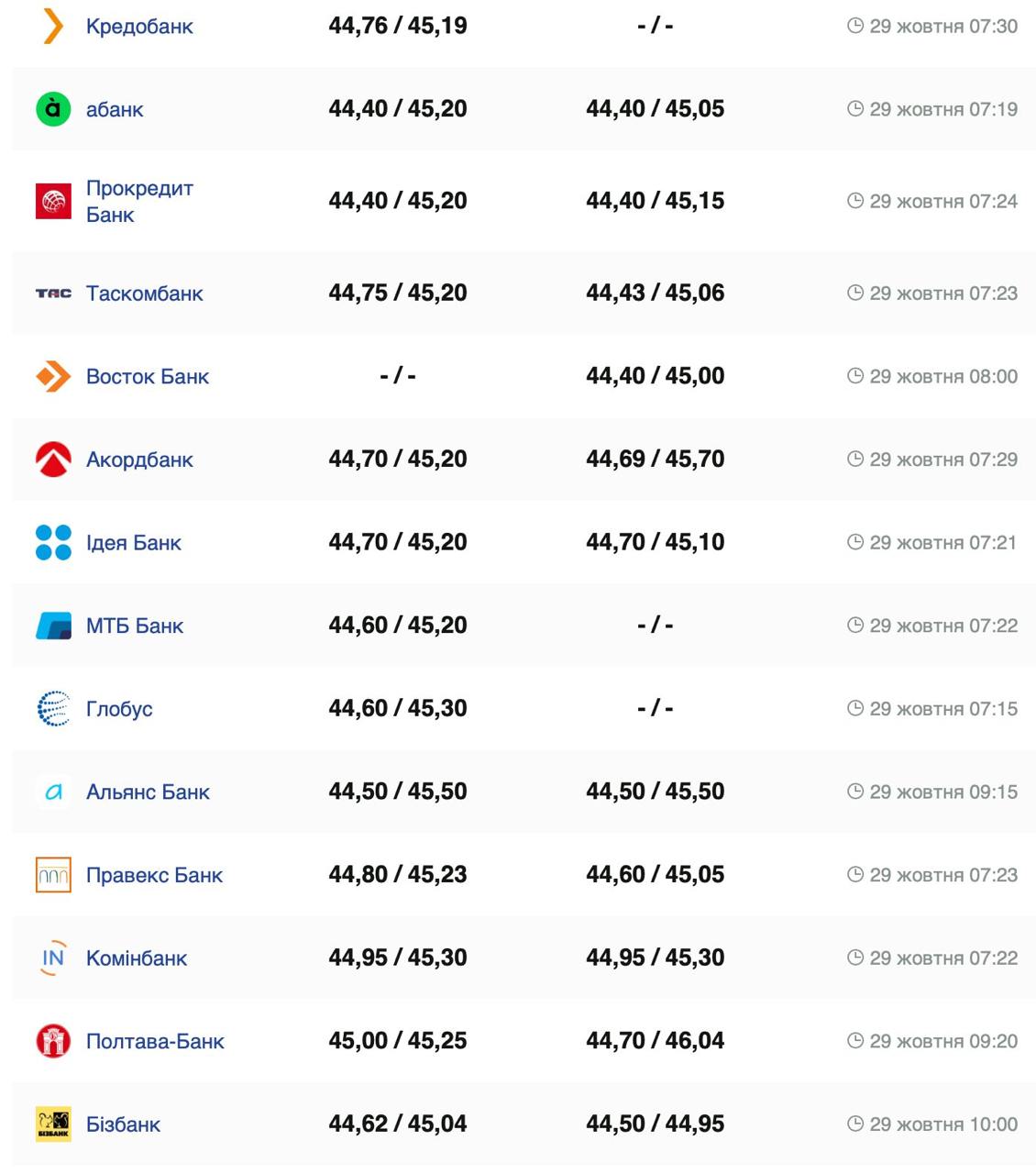Click the Глобус globe logo icon

(x=53, y=709)
